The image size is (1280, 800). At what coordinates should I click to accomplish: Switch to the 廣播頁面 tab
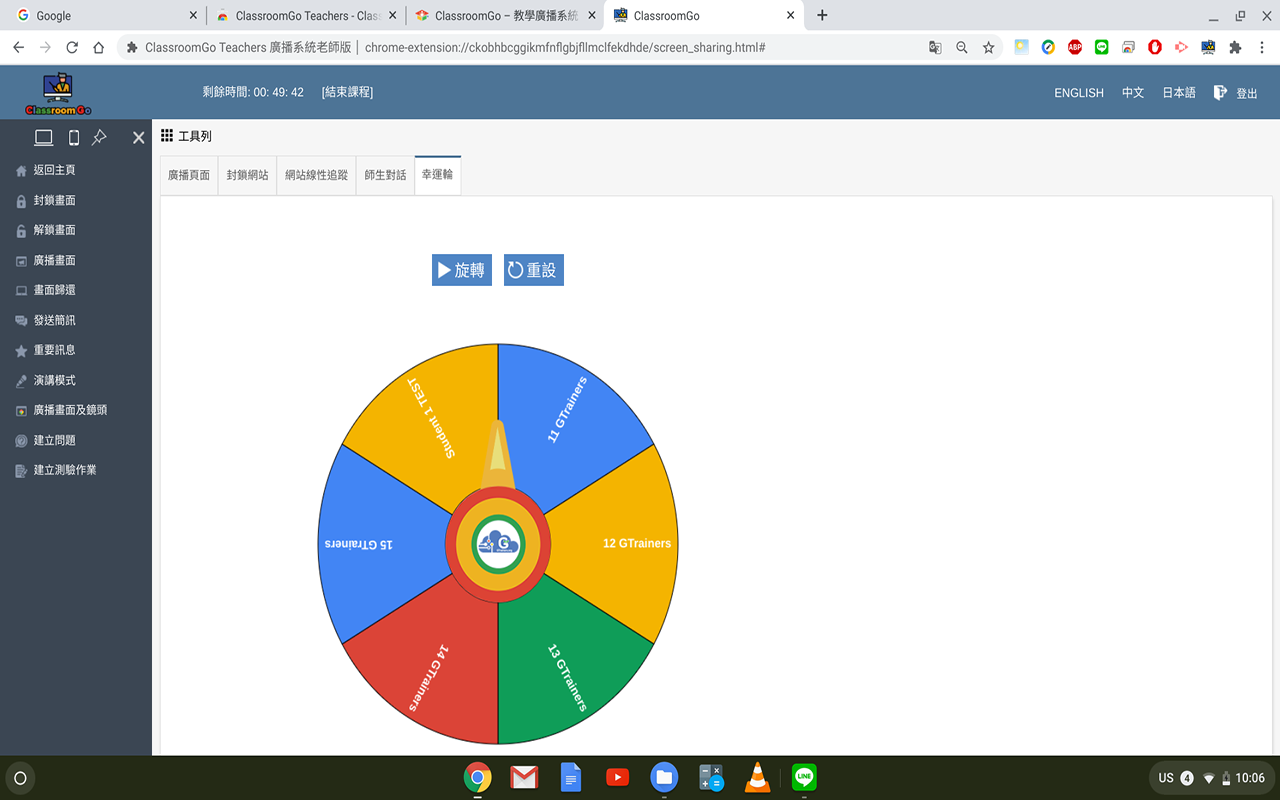[x=189, y=175]
